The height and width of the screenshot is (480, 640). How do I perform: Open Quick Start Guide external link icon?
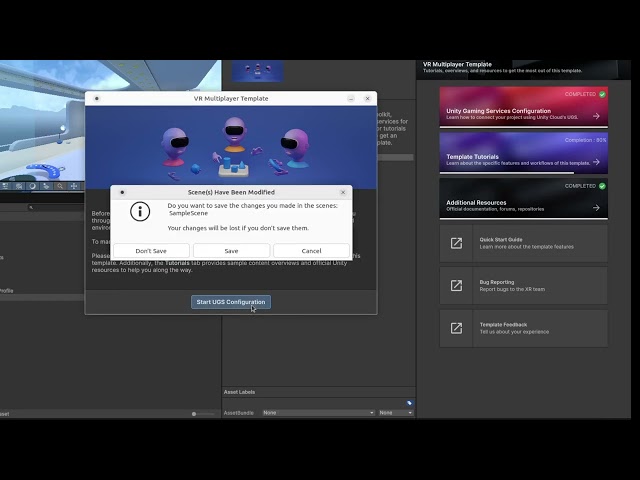click(x=456, y=243)
